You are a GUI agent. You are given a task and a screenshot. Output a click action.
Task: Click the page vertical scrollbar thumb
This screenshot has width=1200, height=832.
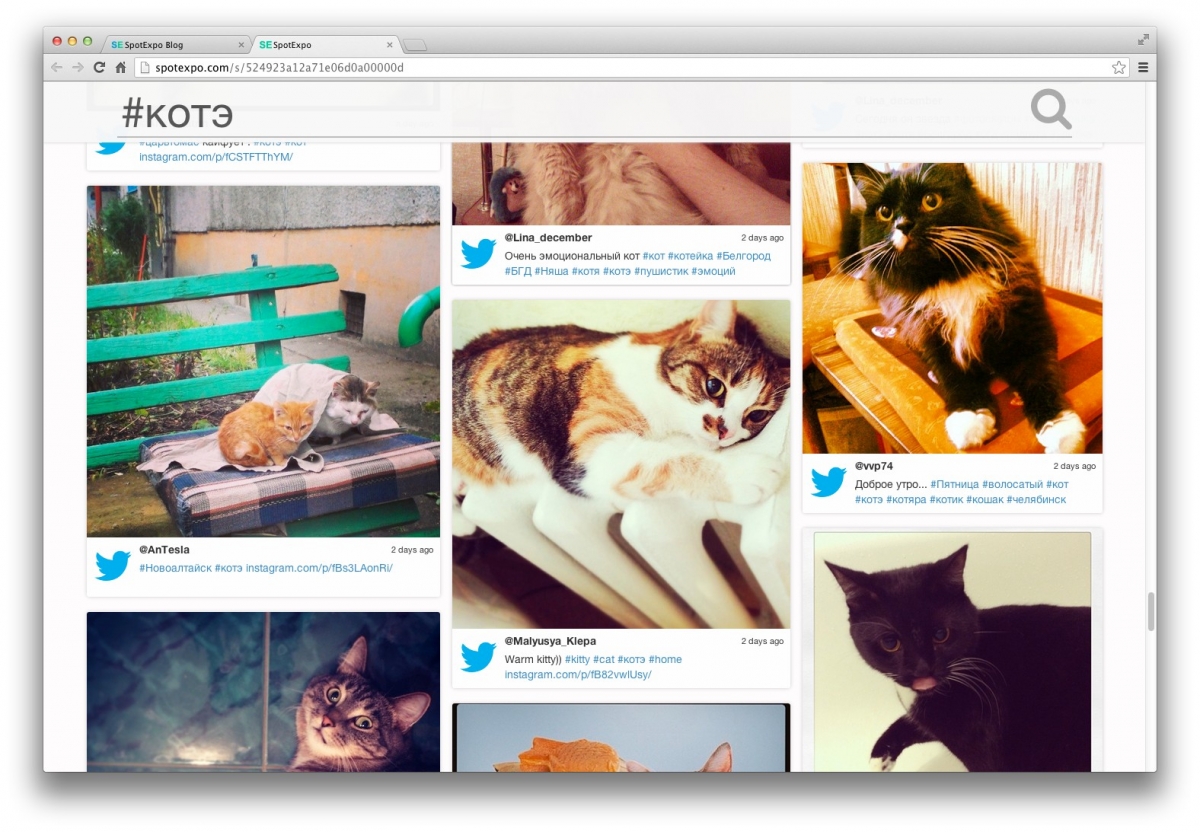(1151, 611)
